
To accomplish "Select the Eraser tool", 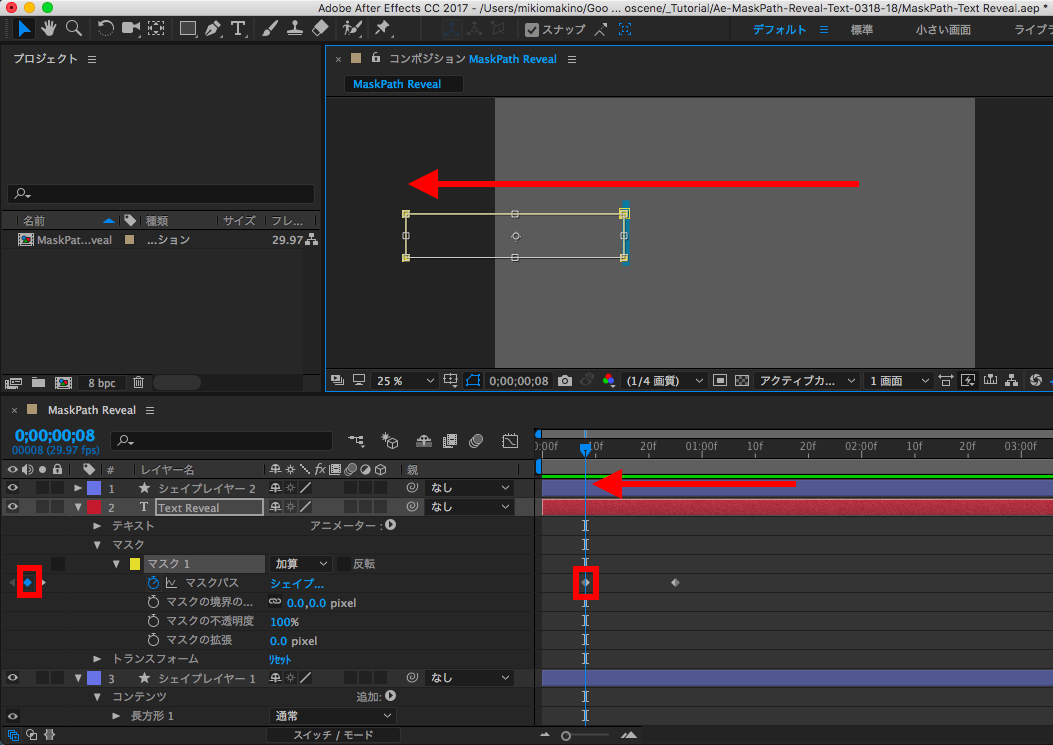I will [x=320, y=29].
